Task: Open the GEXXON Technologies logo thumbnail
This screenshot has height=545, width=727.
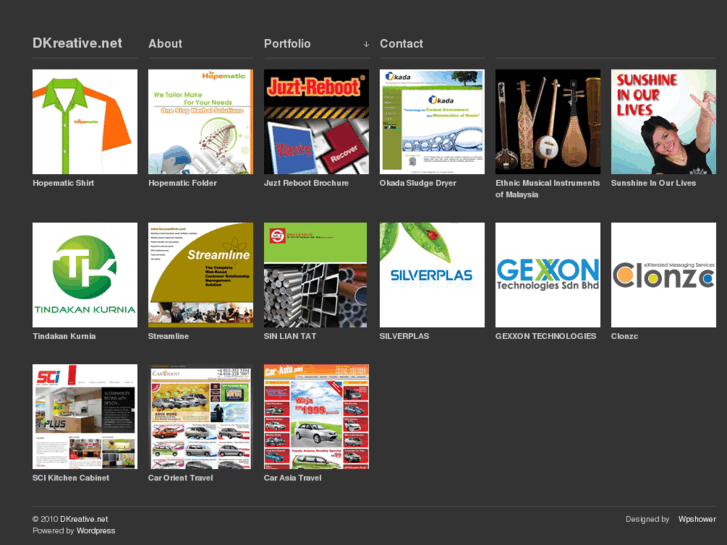Action: [x=548, y=275]
